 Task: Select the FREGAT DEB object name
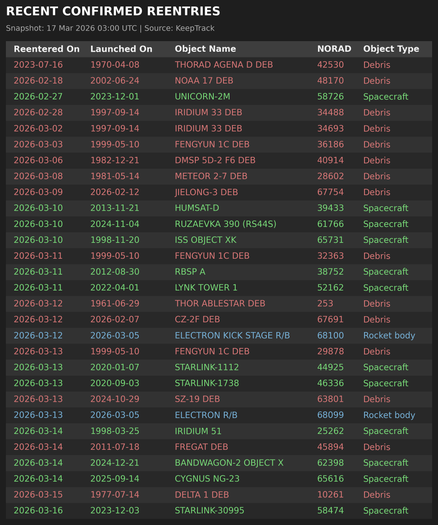201,447
